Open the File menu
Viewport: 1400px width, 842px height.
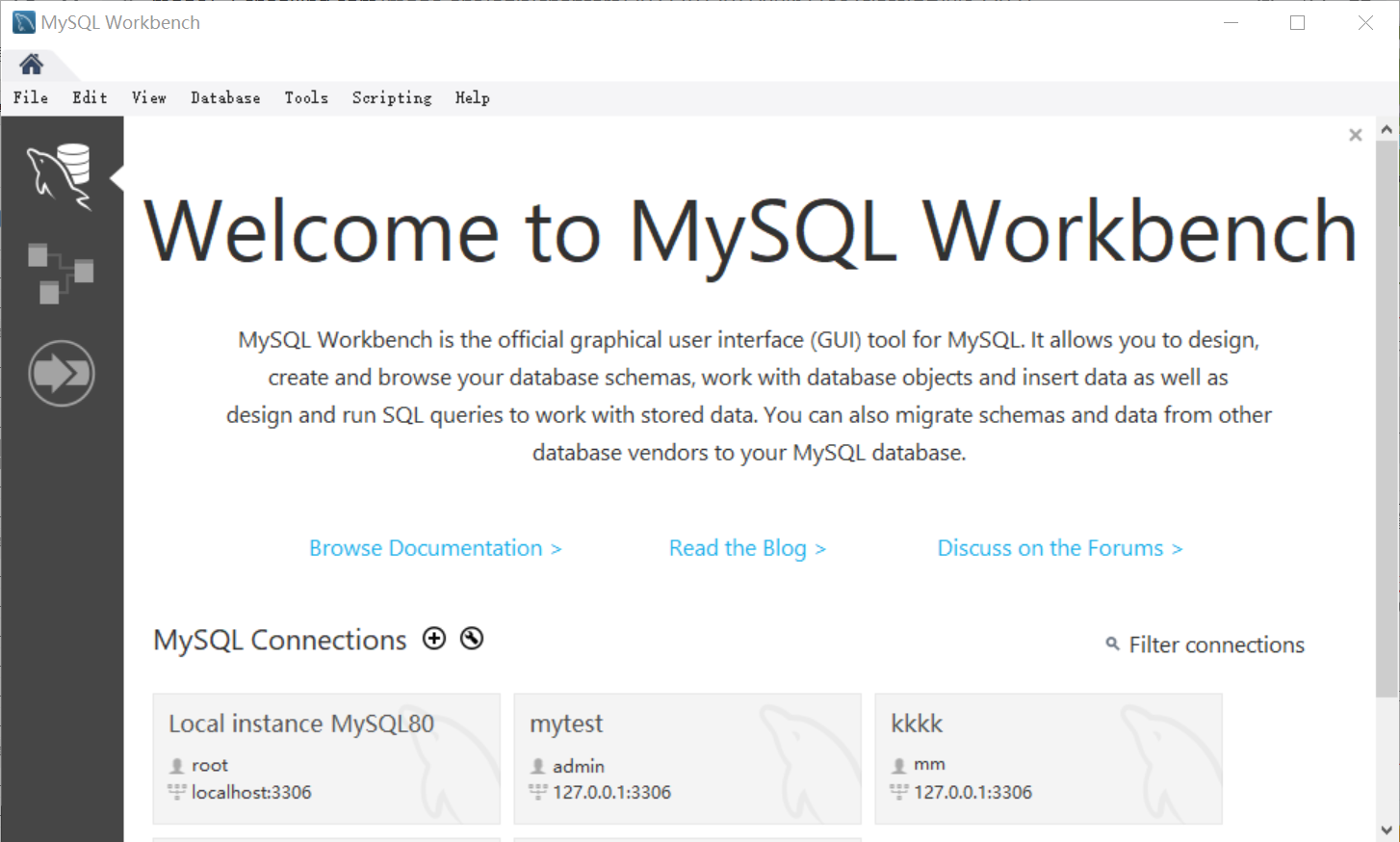click(31, 97)
